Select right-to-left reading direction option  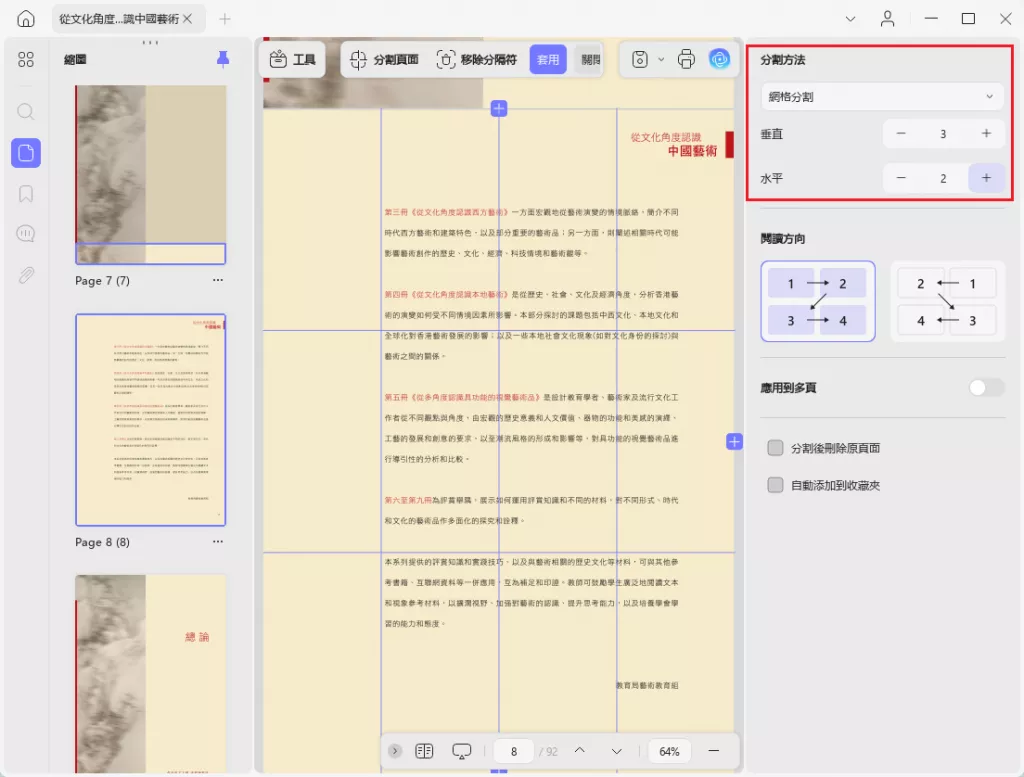coord(947,302)
